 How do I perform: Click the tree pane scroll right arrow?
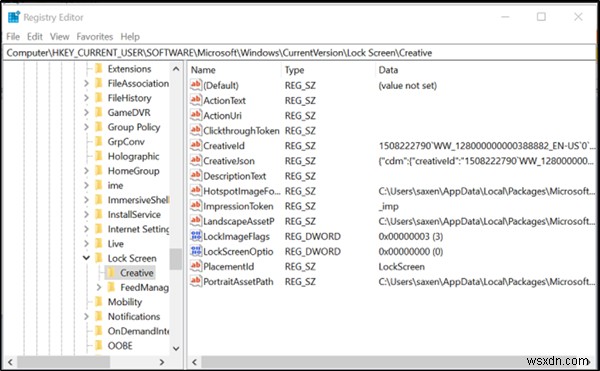162,362
